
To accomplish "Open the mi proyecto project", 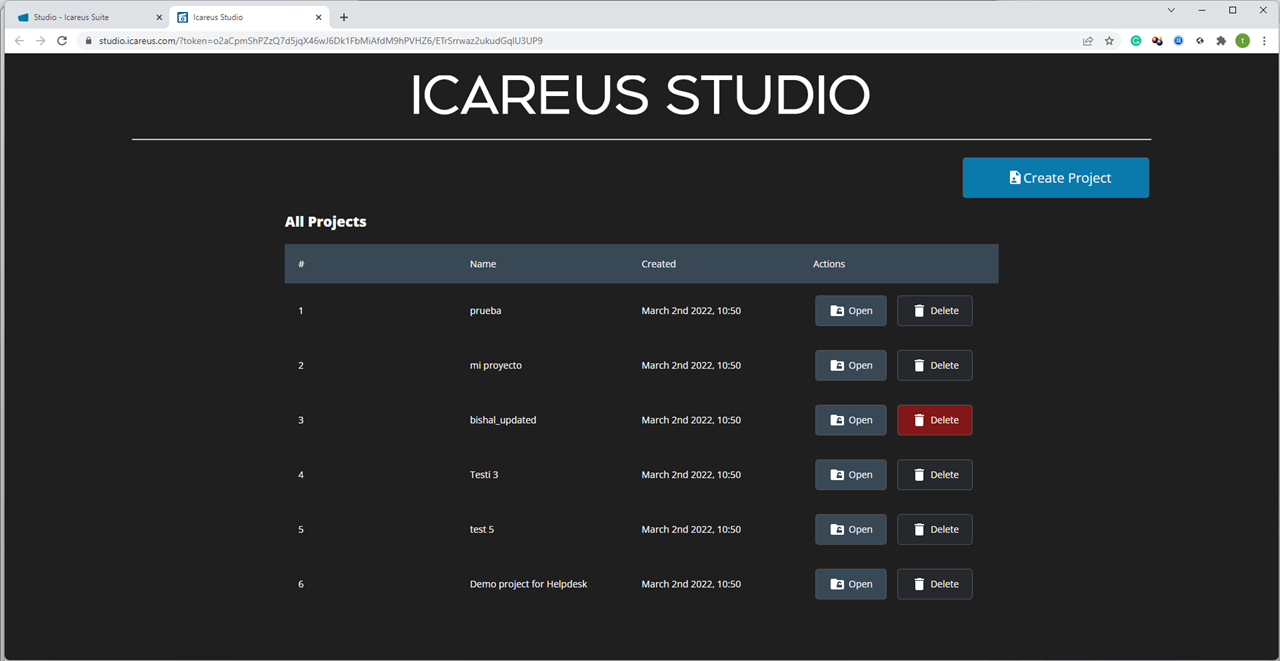I will click(x=850, y=366).
